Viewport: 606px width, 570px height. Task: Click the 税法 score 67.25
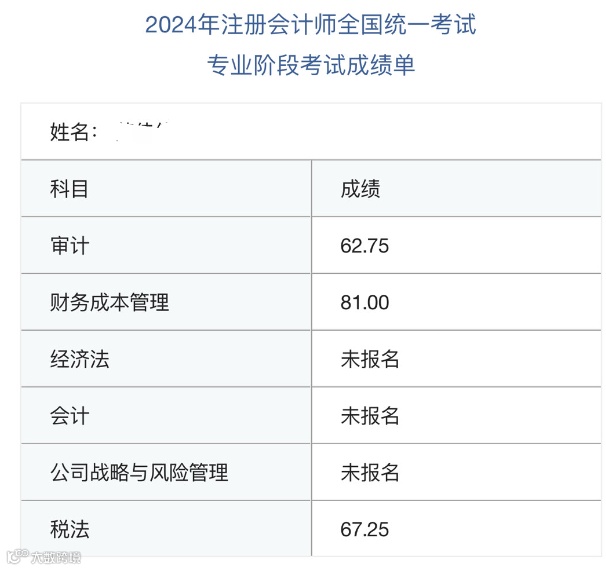coord(364,529)
